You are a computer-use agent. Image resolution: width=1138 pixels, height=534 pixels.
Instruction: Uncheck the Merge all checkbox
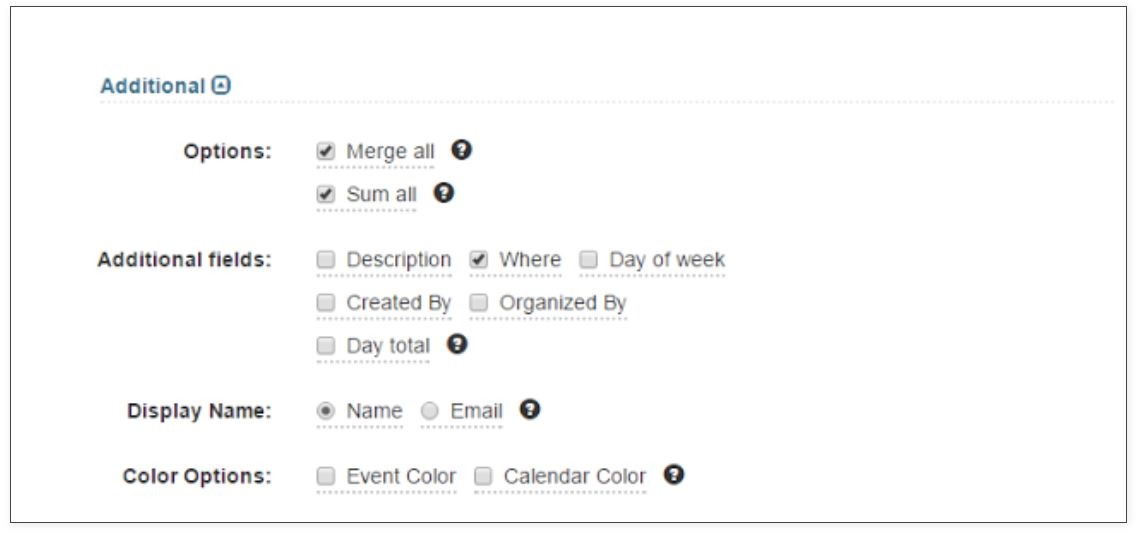pyautogui.click(x=327, y=152)
